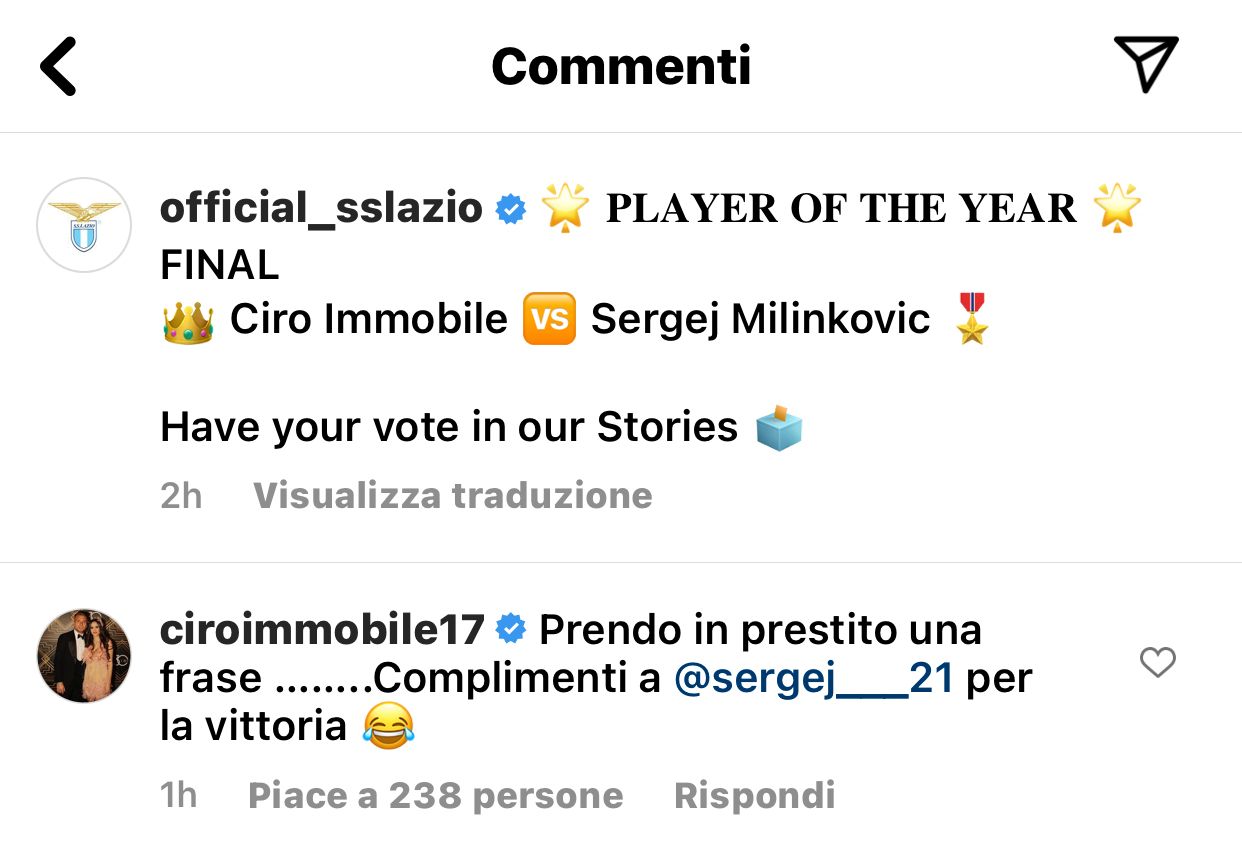Click the medal emoji after Sergej Milinkovic
The width and height of the screenshot is (1242, 853).
(971, 319)
